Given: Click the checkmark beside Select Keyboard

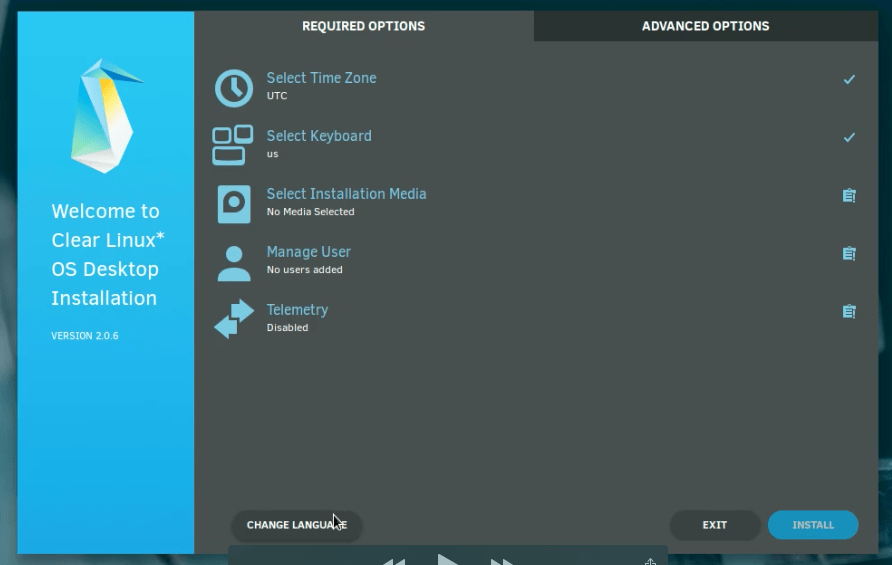Looking at the screenshot, I should [x=849, y=137].
